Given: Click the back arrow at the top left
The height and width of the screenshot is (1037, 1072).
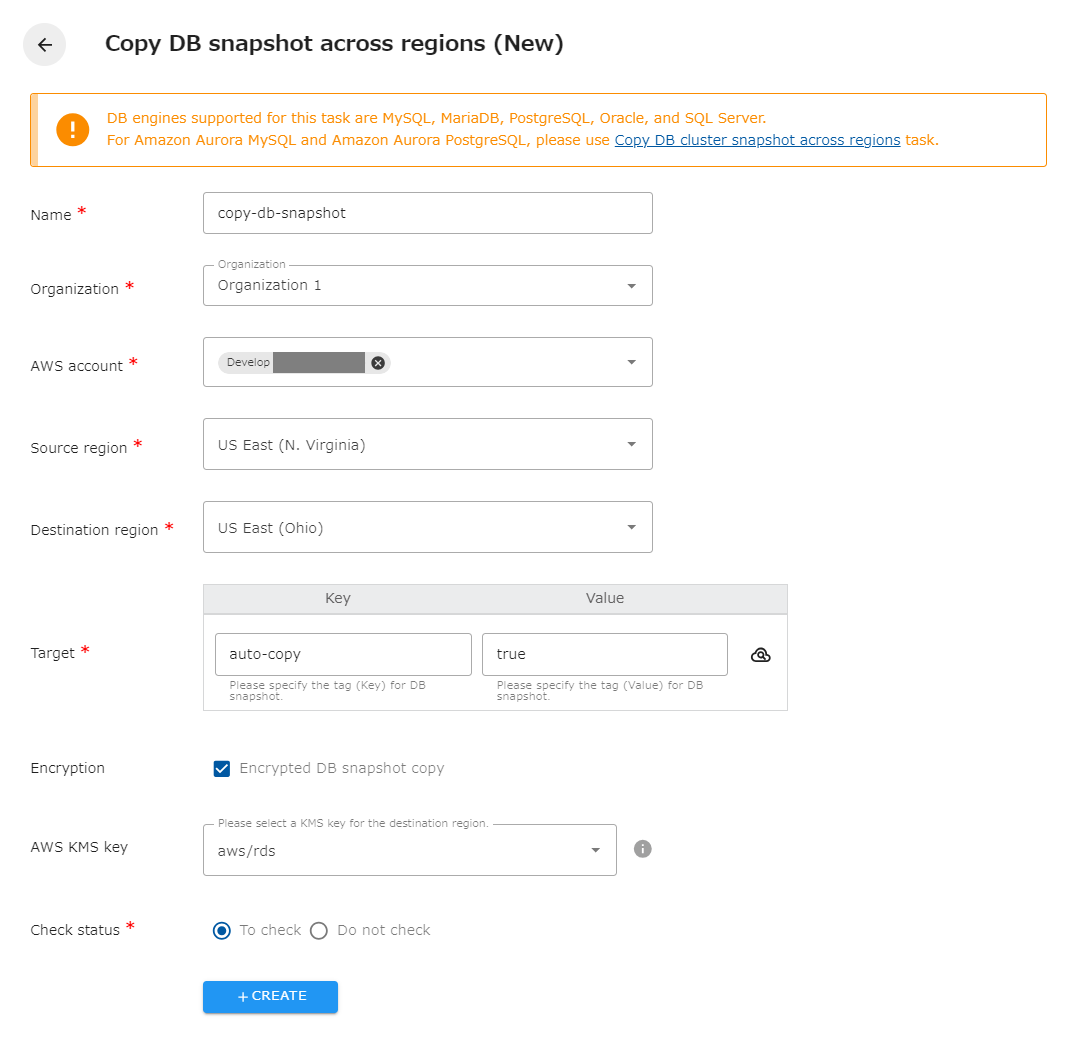Looking at the screenshot, I should [44, 44].
